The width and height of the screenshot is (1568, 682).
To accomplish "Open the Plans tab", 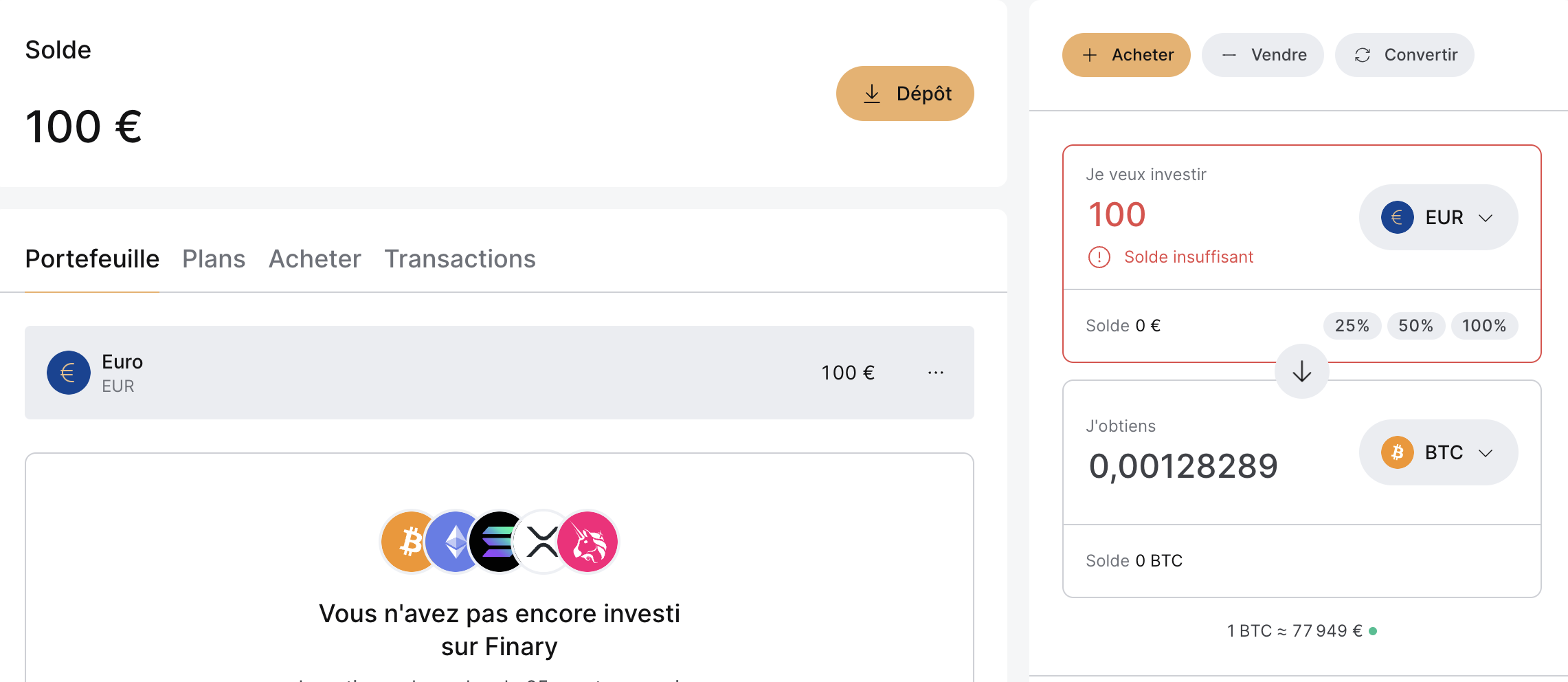I will [x=214, y=259].
